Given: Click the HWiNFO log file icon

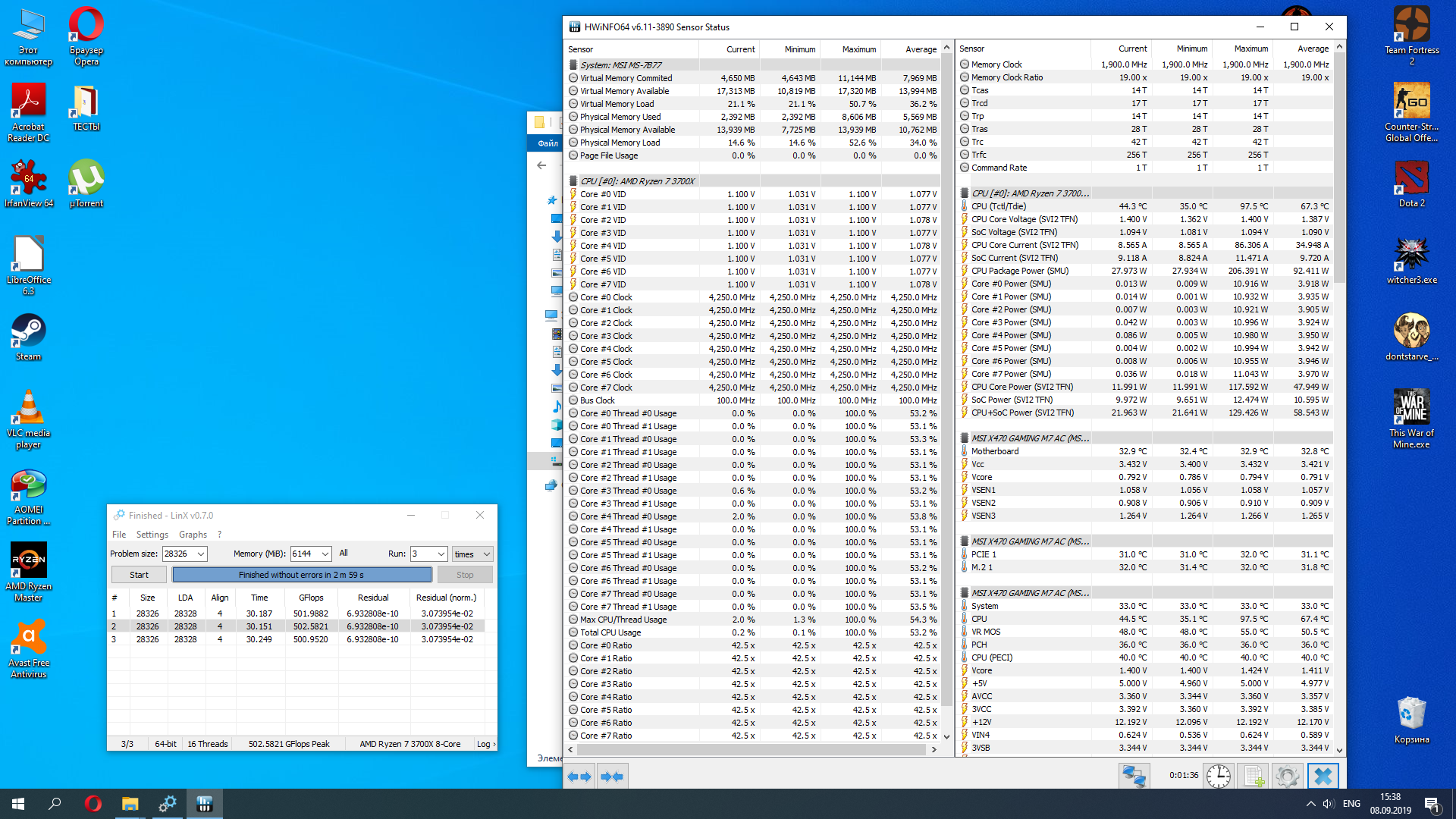Looking at the screenshot, I should point(1253,776).
